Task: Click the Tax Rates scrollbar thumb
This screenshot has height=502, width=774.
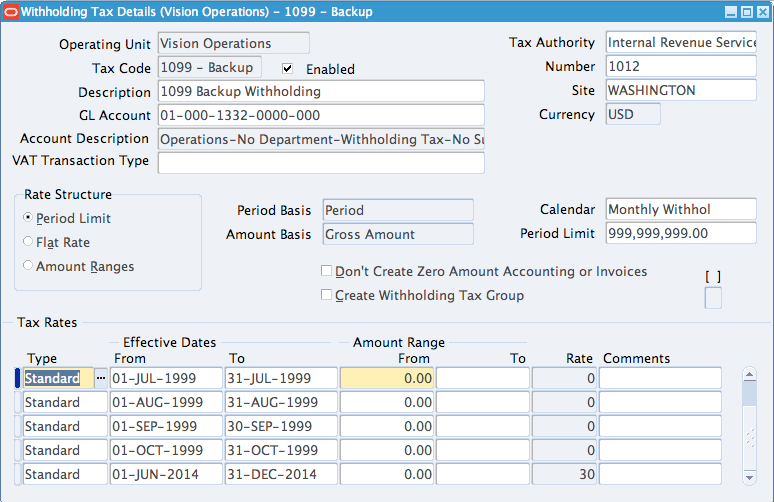Action: coord(749,393)
